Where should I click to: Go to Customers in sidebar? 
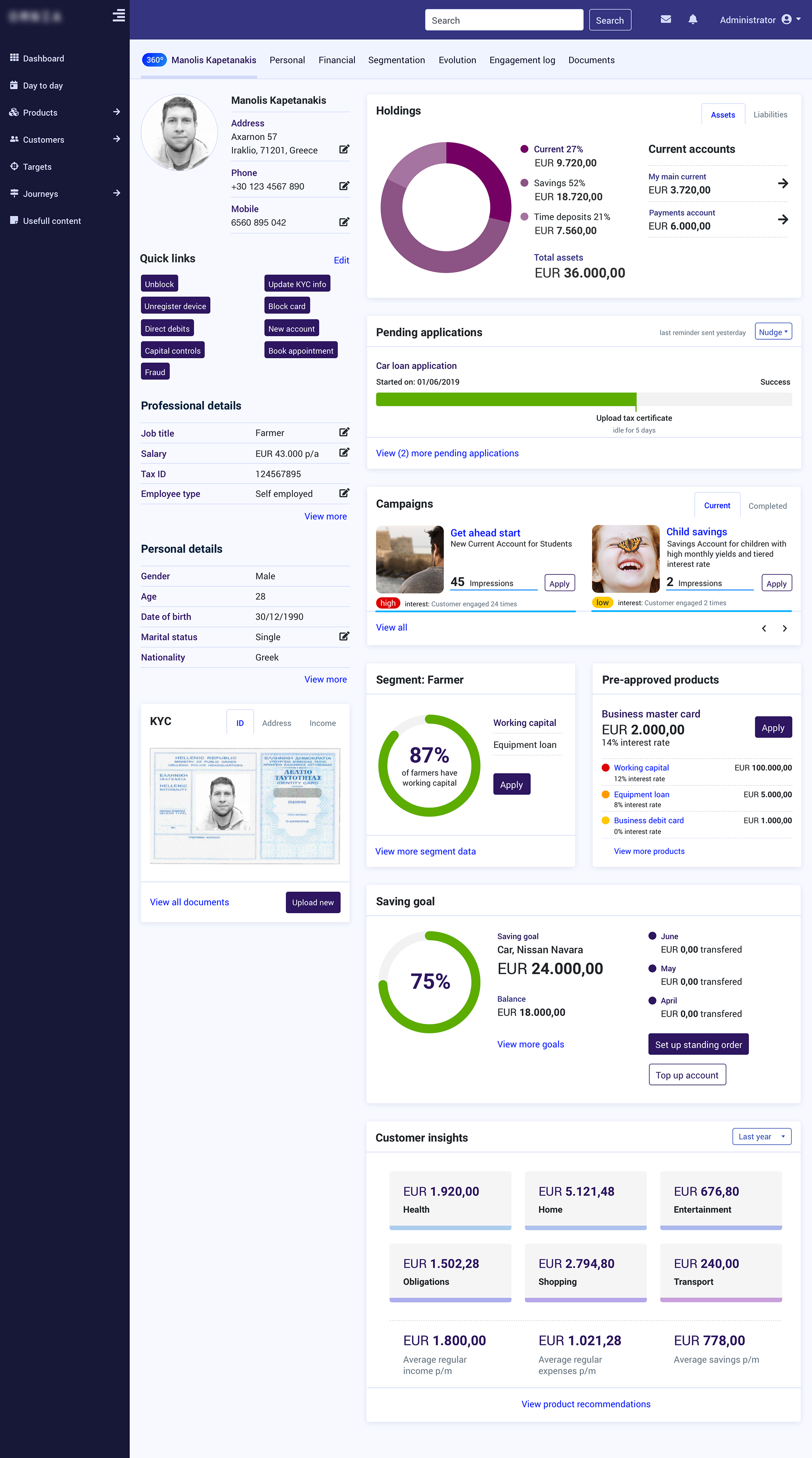click(44, 140)
